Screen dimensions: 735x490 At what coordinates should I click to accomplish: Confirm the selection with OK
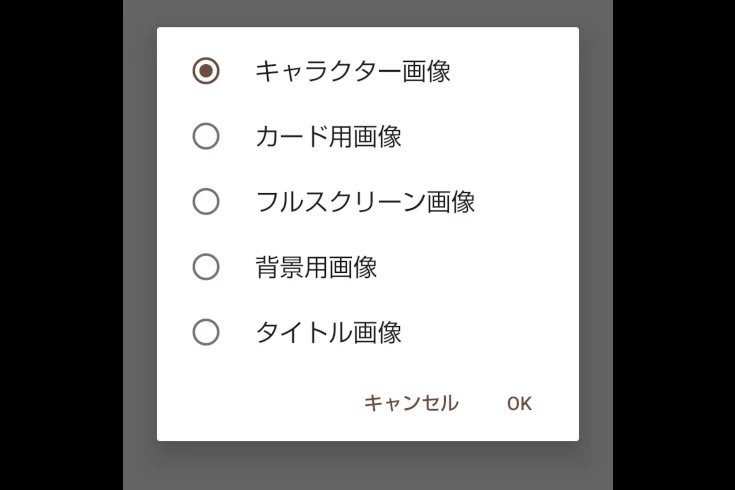click(519, 404)
